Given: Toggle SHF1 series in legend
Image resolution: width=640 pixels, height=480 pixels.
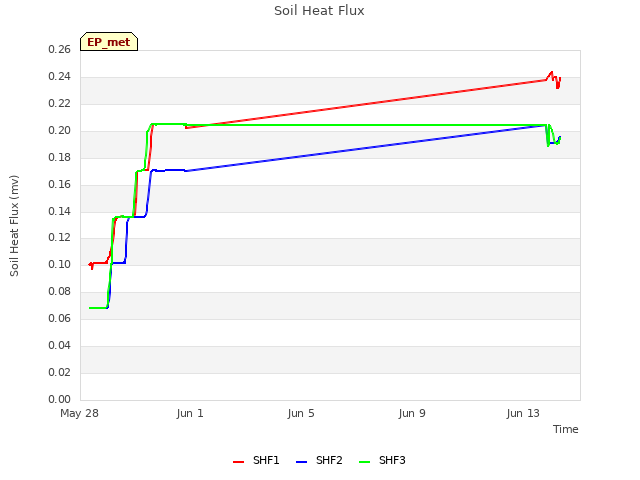Looking at the screenshot, I should (x=256, y=460).
